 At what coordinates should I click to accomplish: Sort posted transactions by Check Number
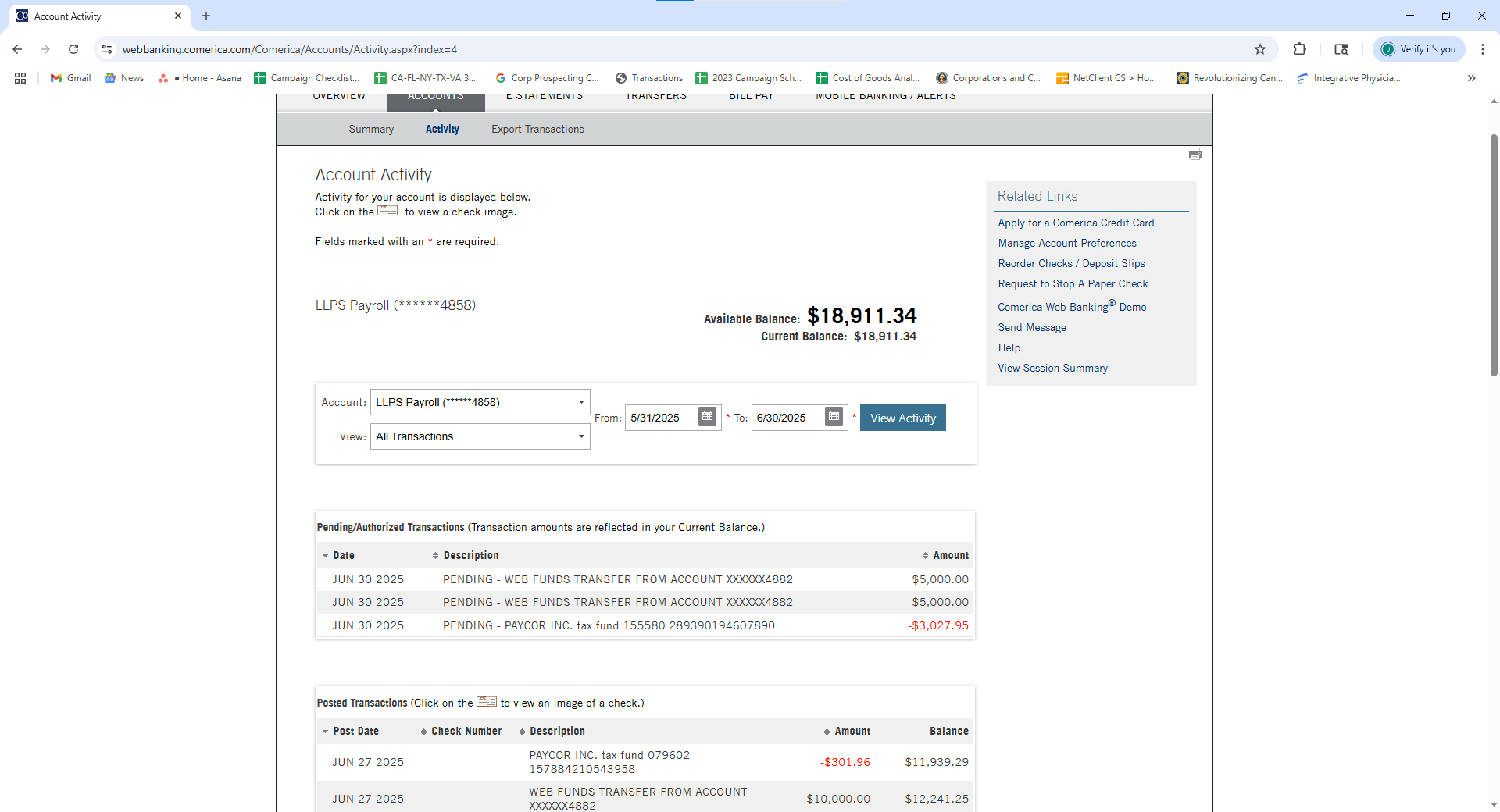point(461,731)
